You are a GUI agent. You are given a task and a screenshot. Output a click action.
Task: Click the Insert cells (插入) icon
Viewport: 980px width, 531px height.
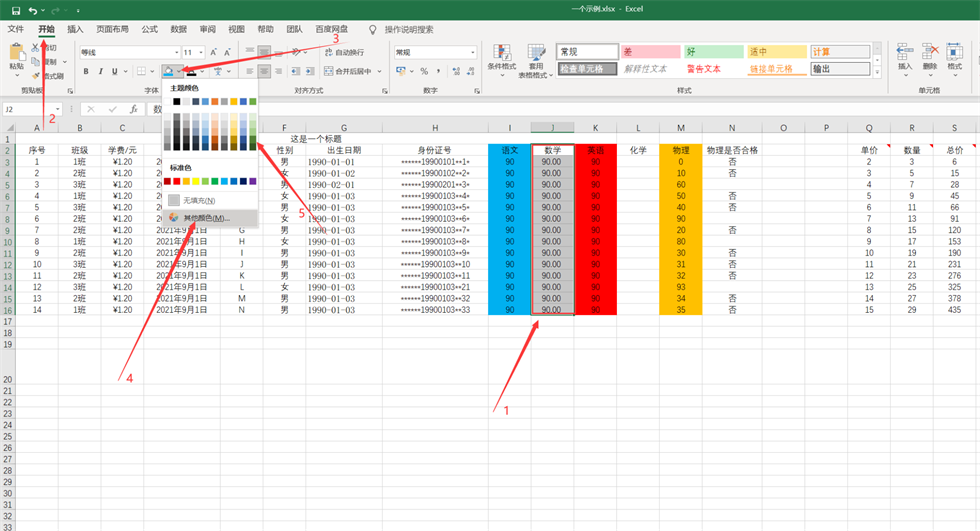click(905, 52)
